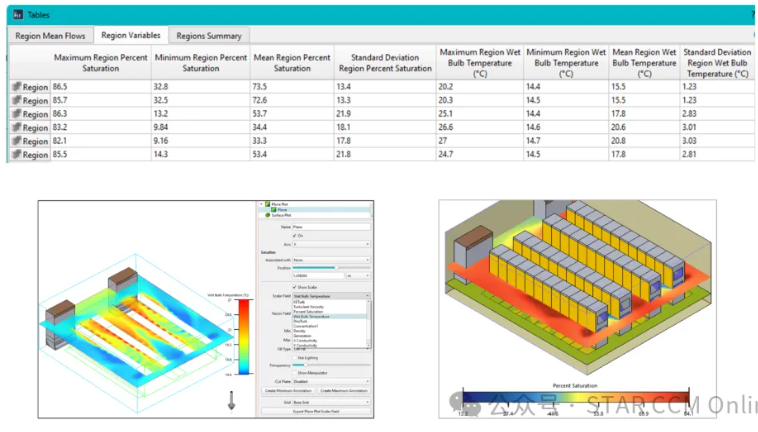Select the third row's Region icon
Image resolution: width=758 pixels, height=432 pixels.
tap(16, 114)
